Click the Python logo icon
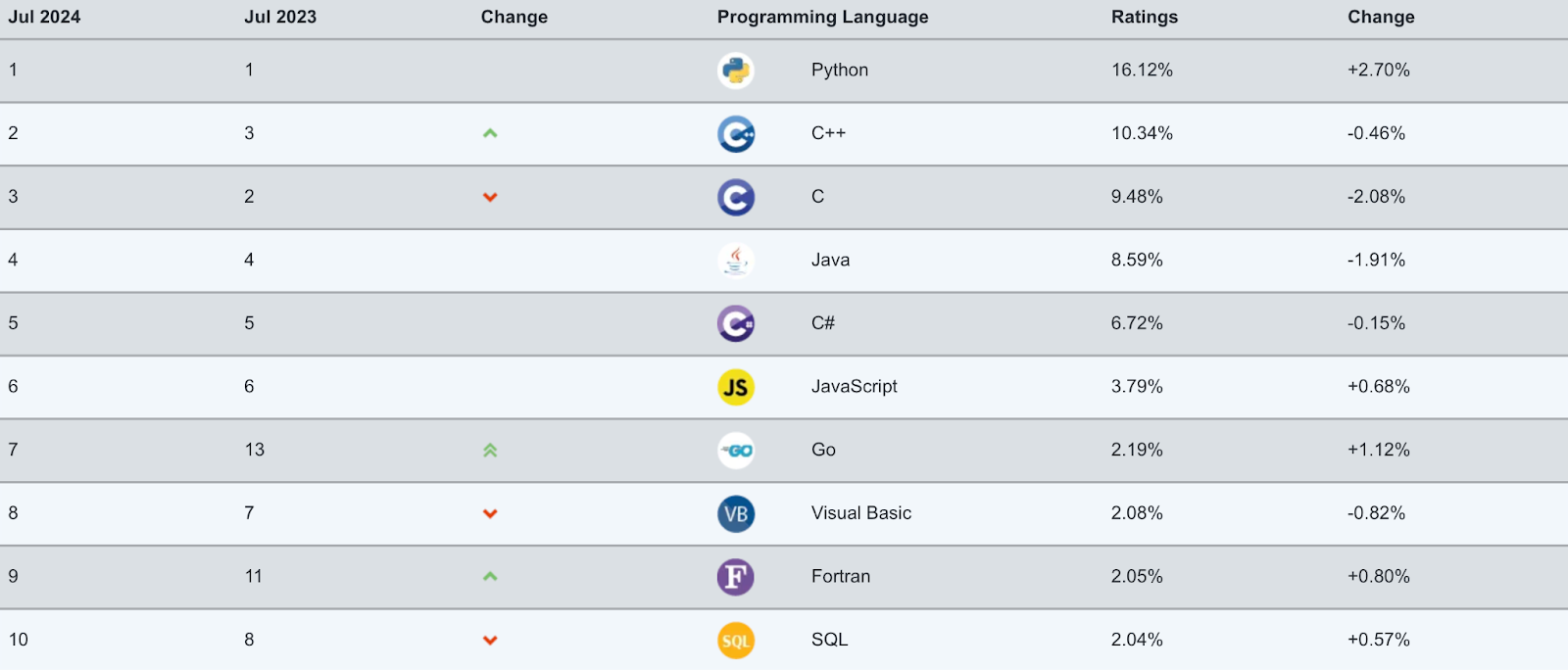Viewport: 1568px width, 670px height. 736,71
